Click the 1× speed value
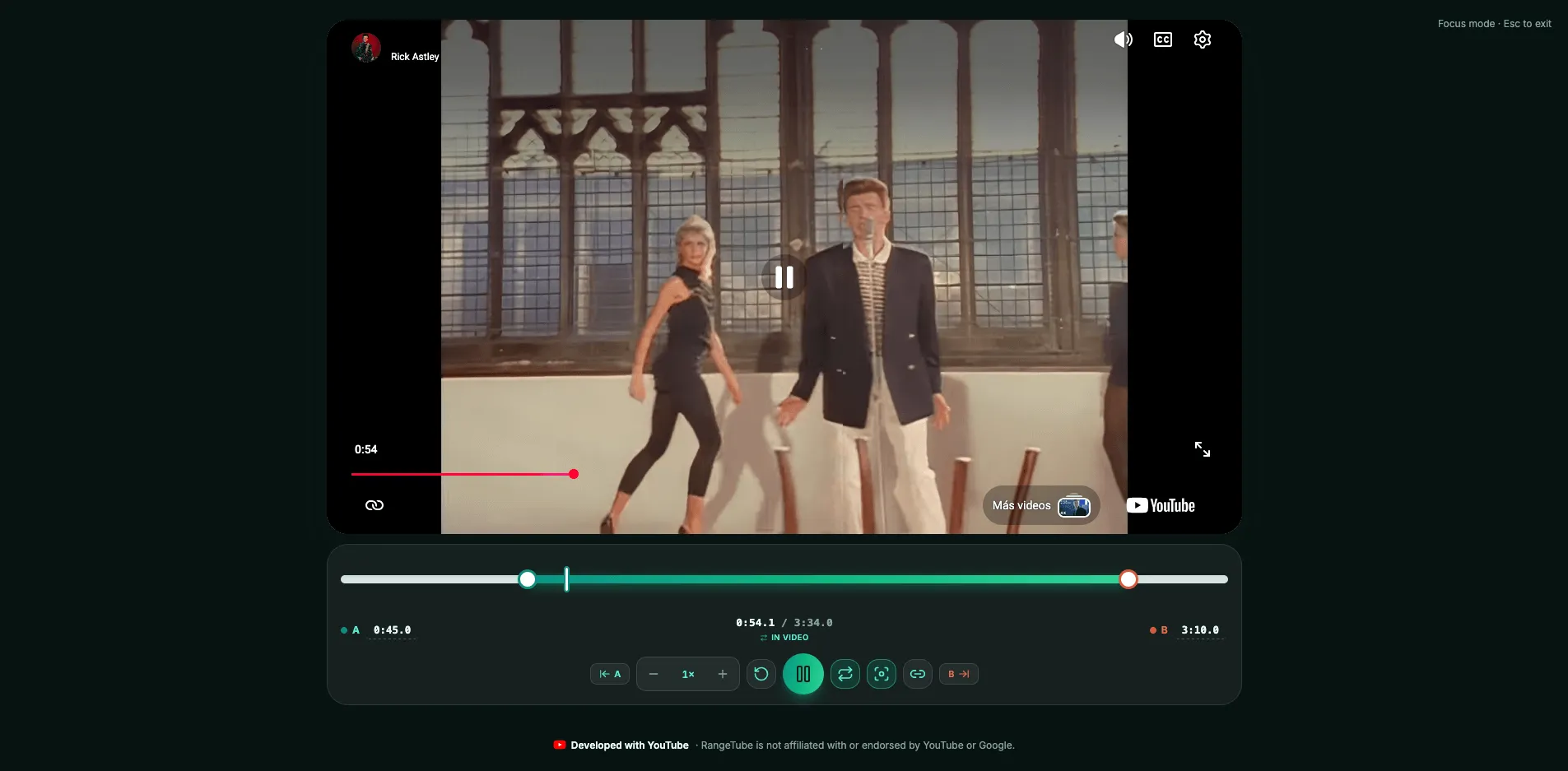The width and height of the screenshot is (1568, 771). pyautogui.click(x=688, y=674)
